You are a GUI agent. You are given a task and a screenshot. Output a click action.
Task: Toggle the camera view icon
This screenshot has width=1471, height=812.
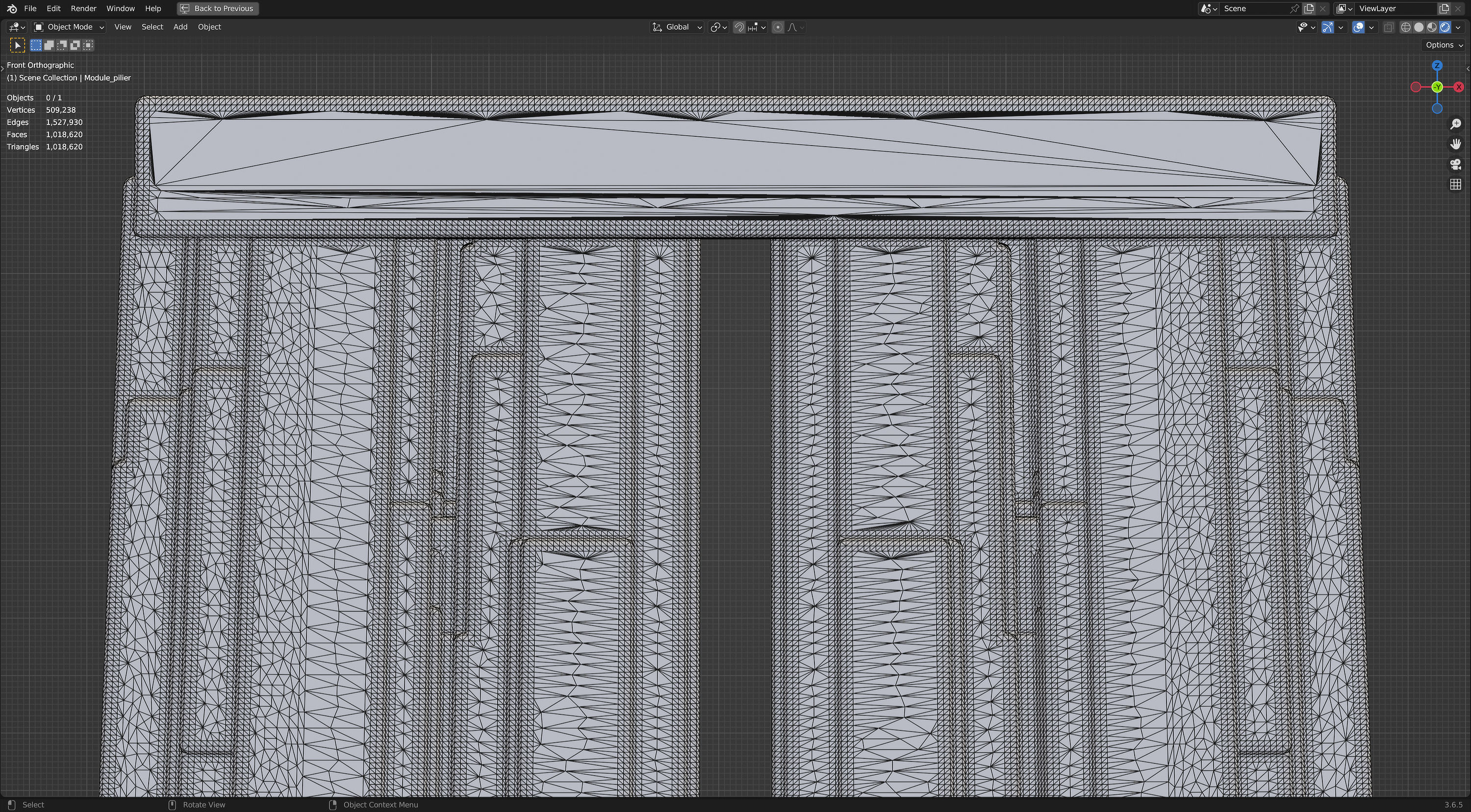pyautogui.click(x=1456, y=164)
